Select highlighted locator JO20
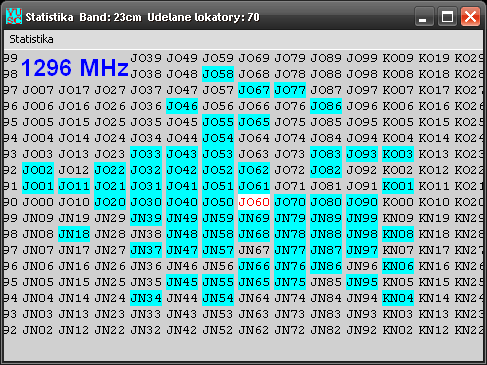Image resolution: width=487 pixels, height=365 pixels. 110,202
